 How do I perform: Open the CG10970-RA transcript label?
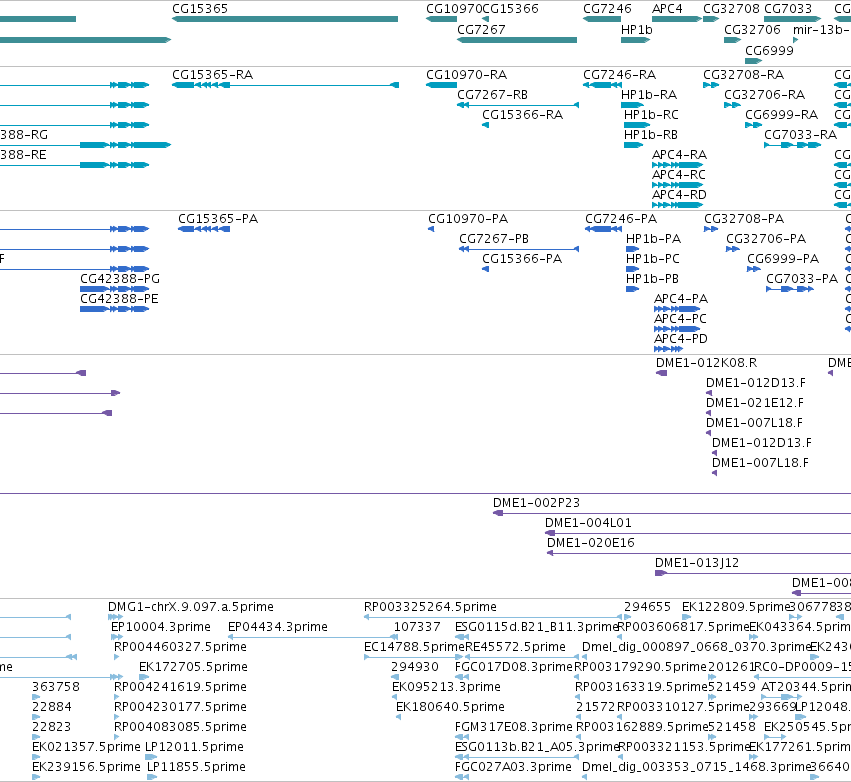pos(467,74)
